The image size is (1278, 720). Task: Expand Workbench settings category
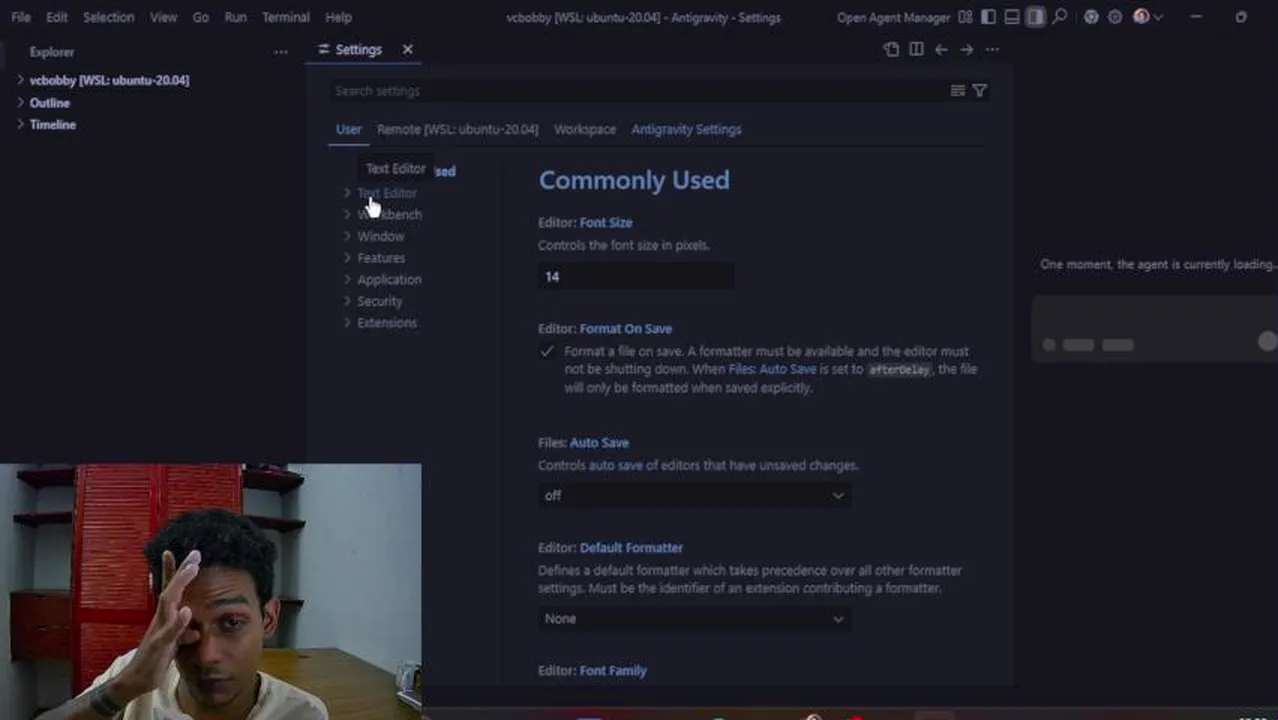[x=389, y=215]
